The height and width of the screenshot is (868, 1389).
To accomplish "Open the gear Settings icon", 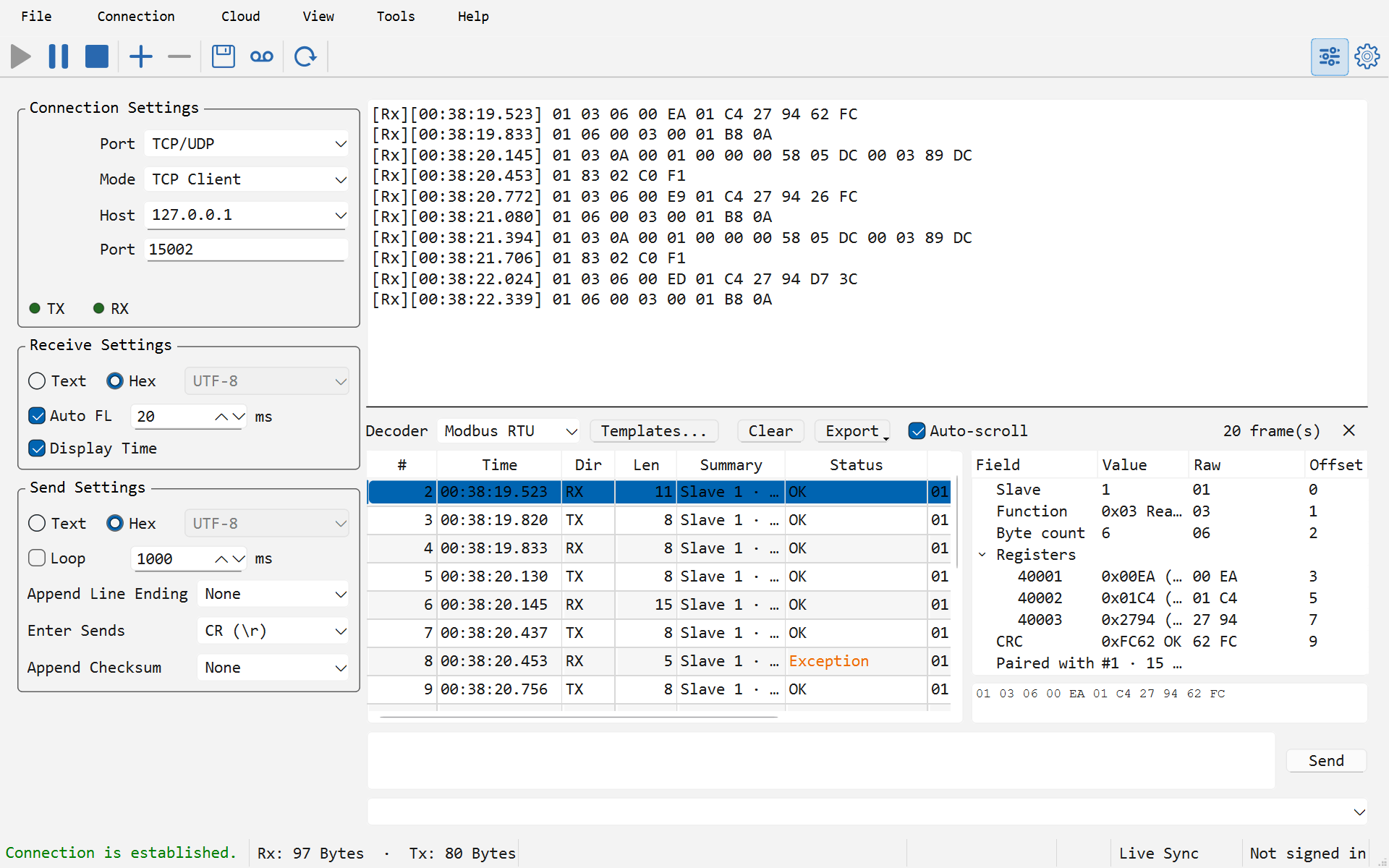I will [x=1367, y=56].
